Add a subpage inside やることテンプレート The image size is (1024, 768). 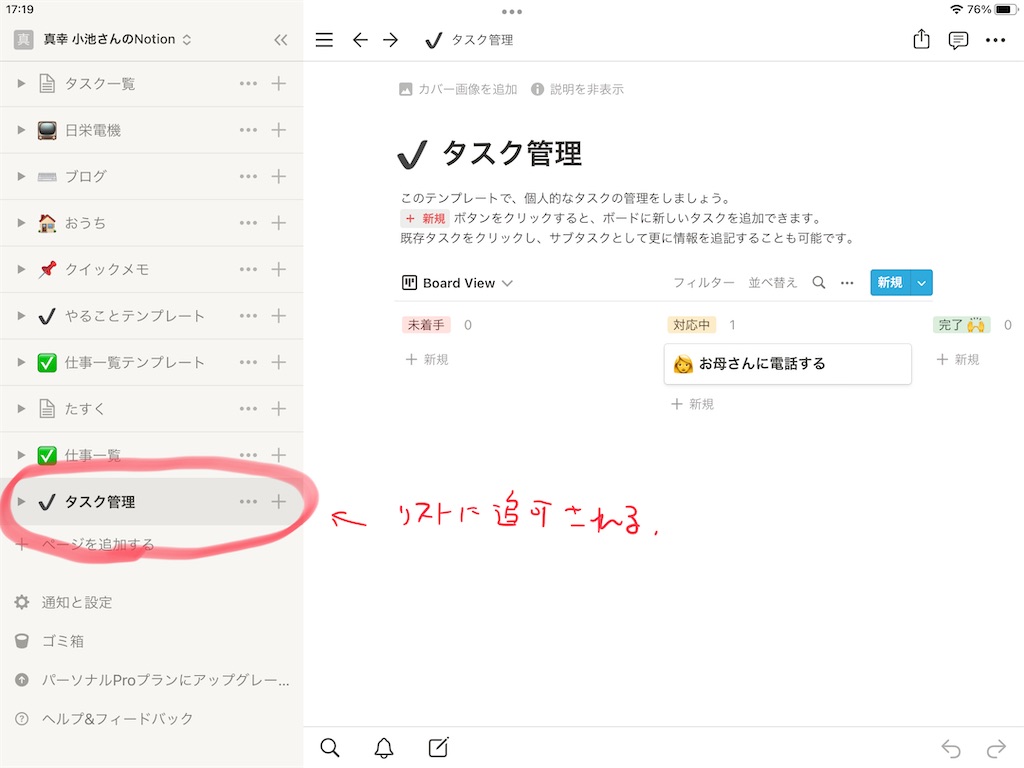pyautogui.click(x=279, y=316)
